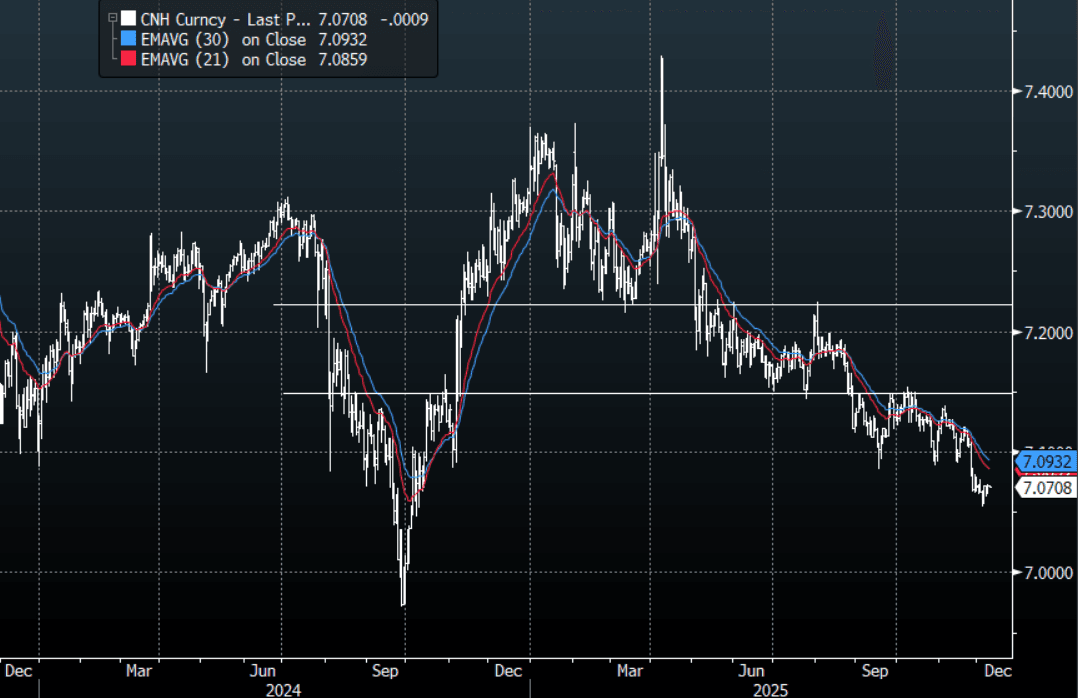Click the 7.2000 label on price axis
The height and width of the screenshot is (698, 1078).
[1045, 332]
